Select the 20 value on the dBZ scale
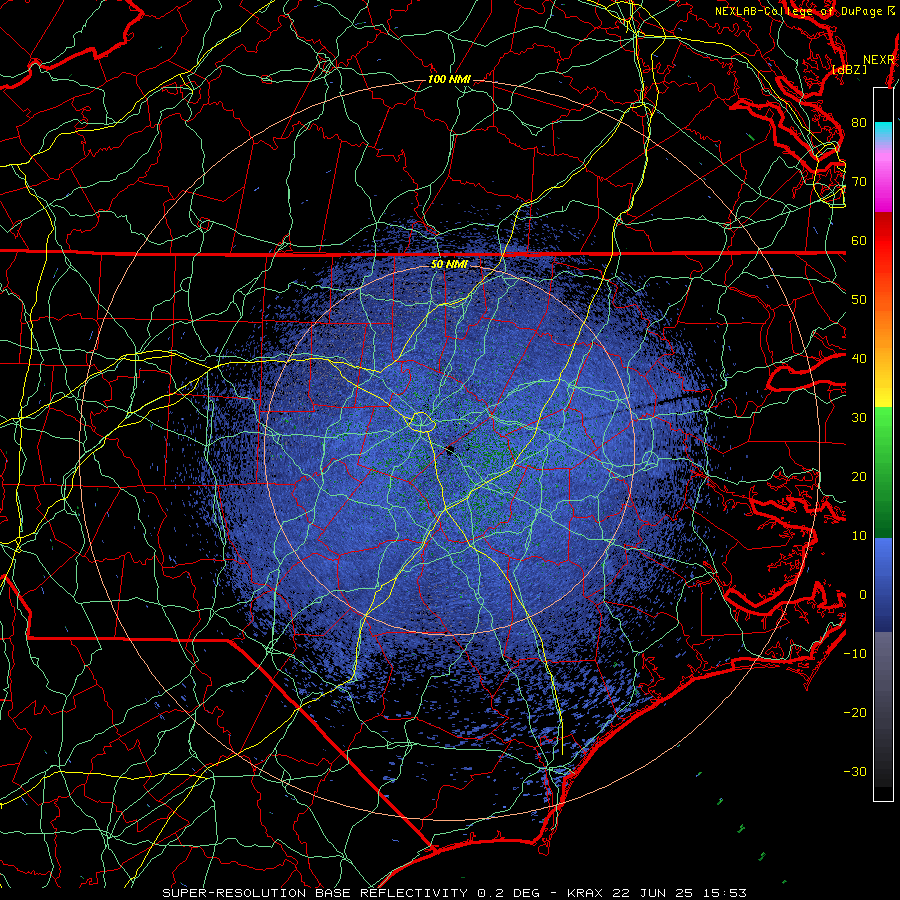Viewport: 900px width, 900px height. [859, 477]
